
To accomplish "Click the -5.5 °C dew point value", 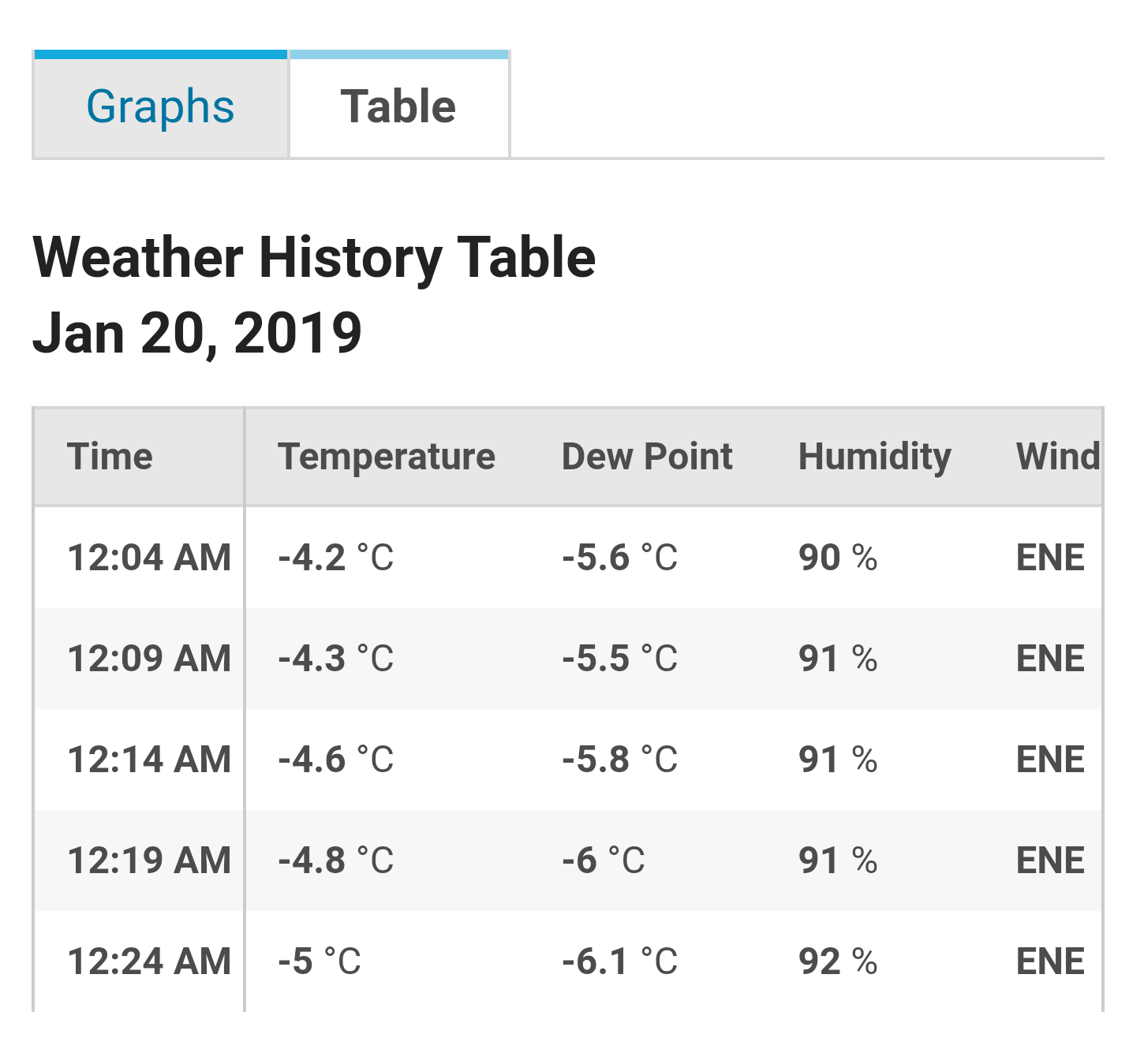I will (x=619, y=659).
